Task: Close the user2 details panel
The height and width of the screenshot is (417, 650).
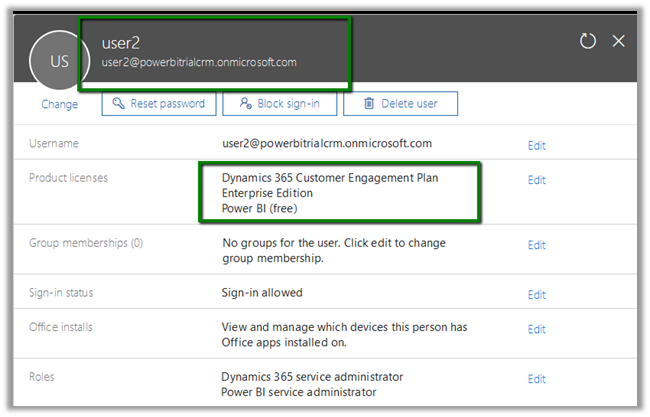Action: (x=618, y=41)
